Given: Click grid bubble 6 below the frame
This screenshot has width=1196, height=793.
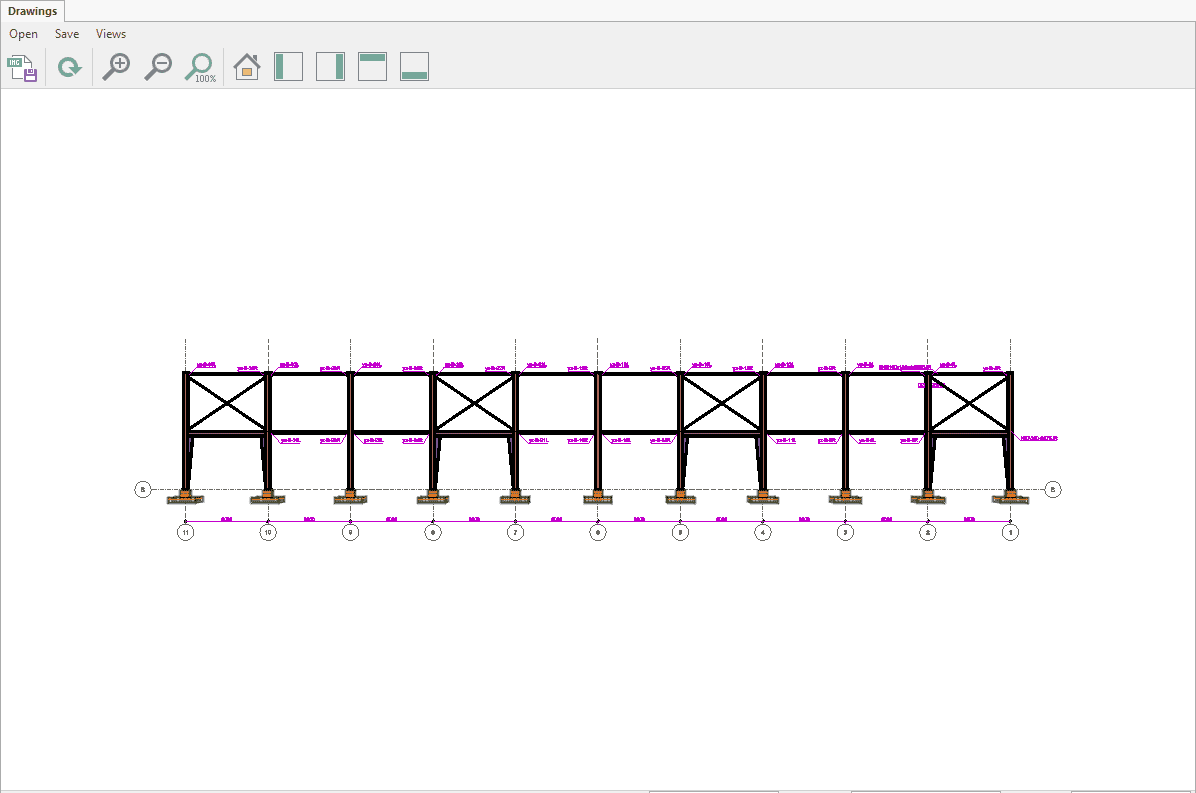Looking at the screenshot, I should click(x=598, y=533).
